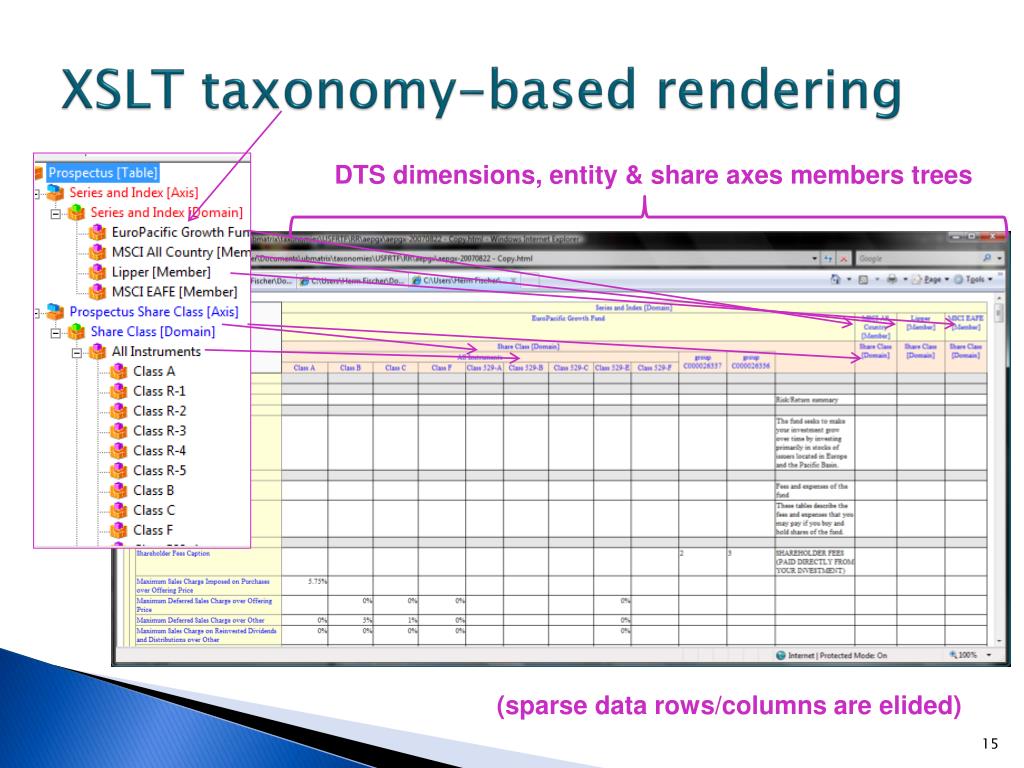Screen dimensions: 1024x768
Task: Click the Class F tree icon
Action: pos(118,530)
